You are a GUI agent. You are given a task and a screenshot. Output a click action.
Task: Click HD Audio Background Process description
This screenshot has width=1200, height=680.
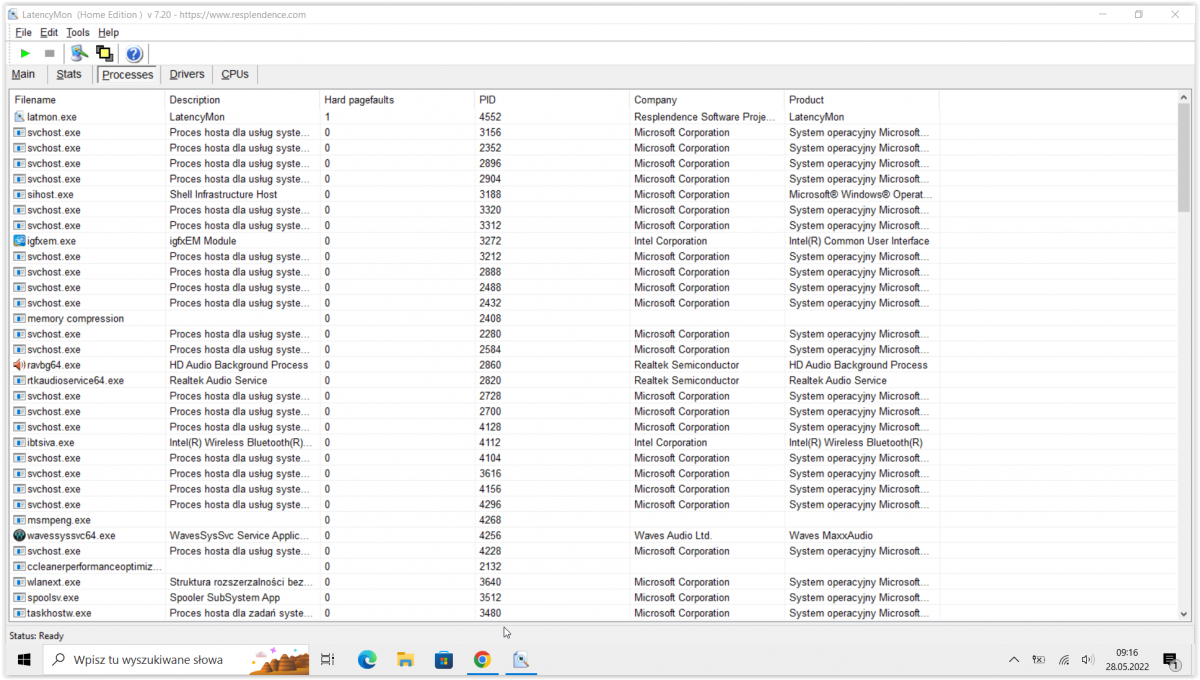(x=239, y=365)
